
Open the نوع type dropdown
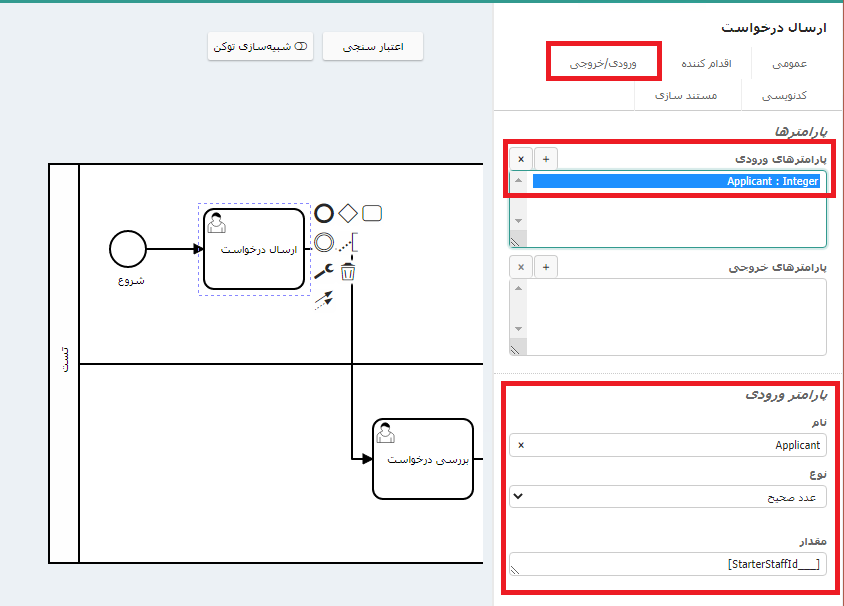667,496
